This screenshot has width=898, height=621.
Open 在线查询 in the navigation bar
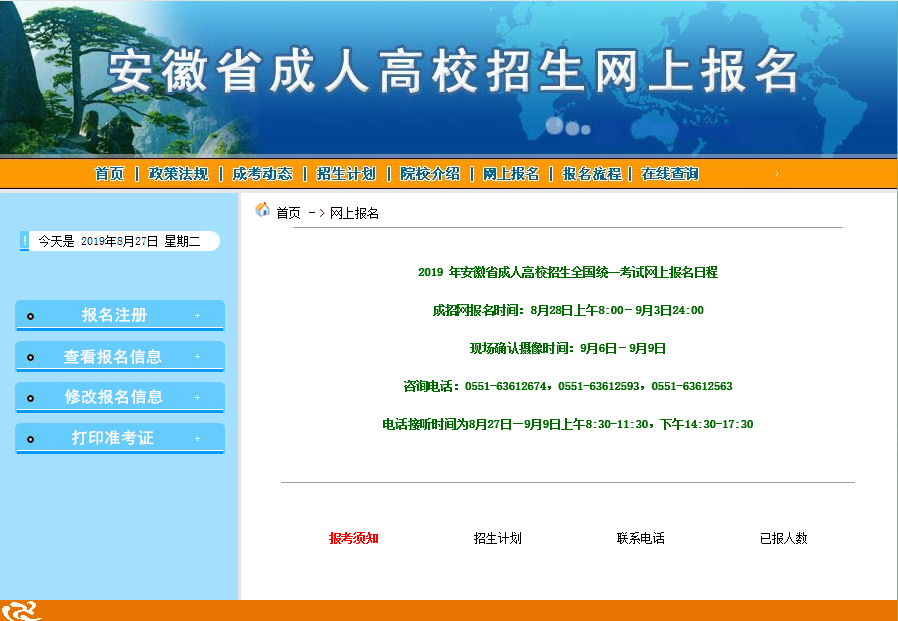click(x=670, y=174)
